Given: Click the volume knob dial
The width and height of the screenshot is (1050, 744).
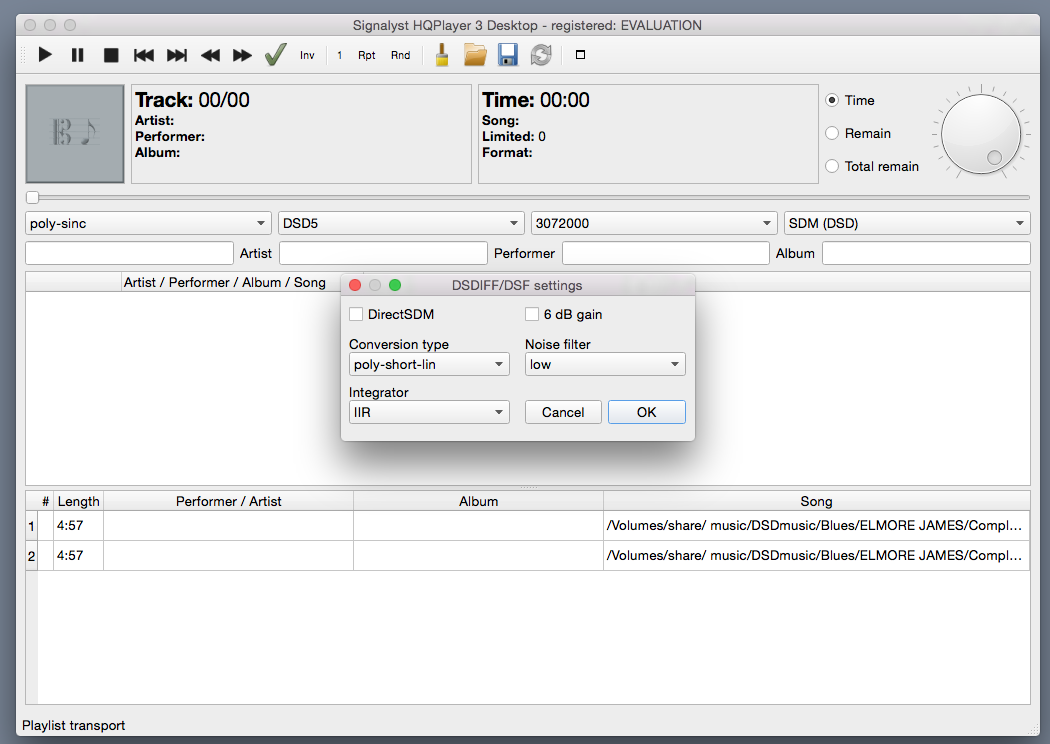Looking at the screenshot, I should pyautogui.click(x=981, y=134).
